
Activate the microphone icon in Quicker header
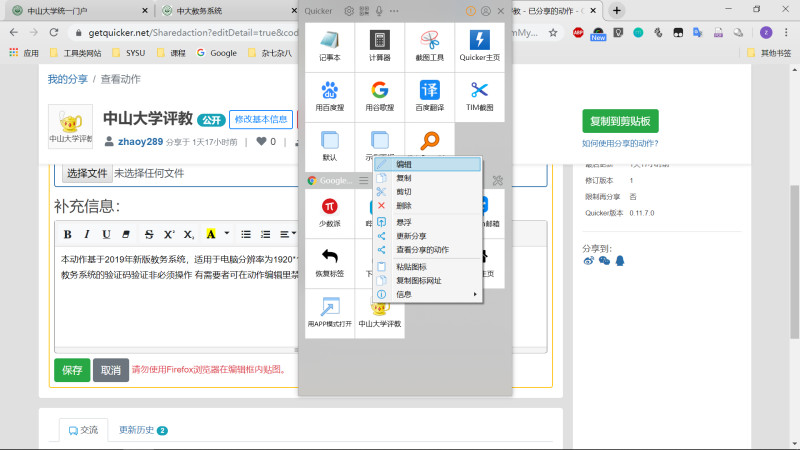[x=379, y=11]
